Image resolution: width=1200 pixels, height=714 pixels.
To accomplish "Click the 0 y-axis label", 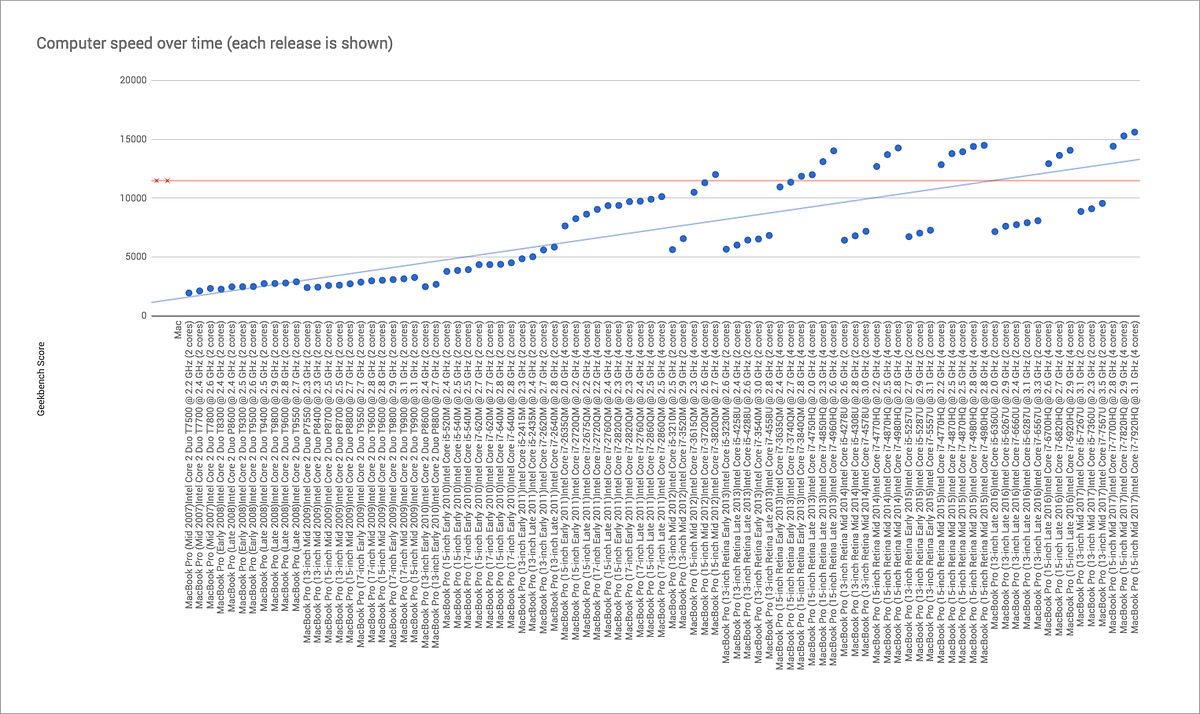I will coord(142,316).
